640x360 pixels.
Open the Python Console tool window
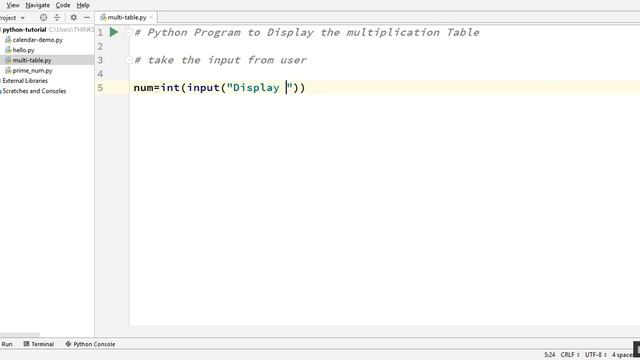(90, 344)
